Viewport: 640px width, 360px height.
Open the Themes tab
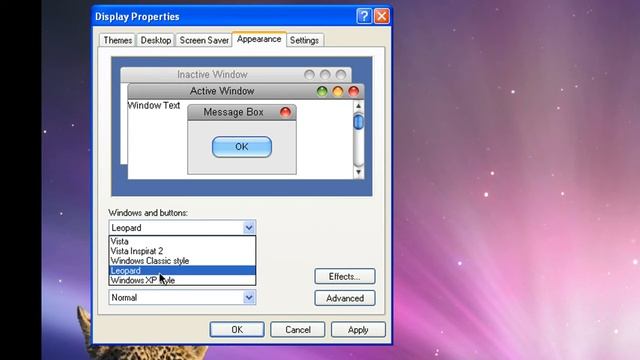coord(118,40)
